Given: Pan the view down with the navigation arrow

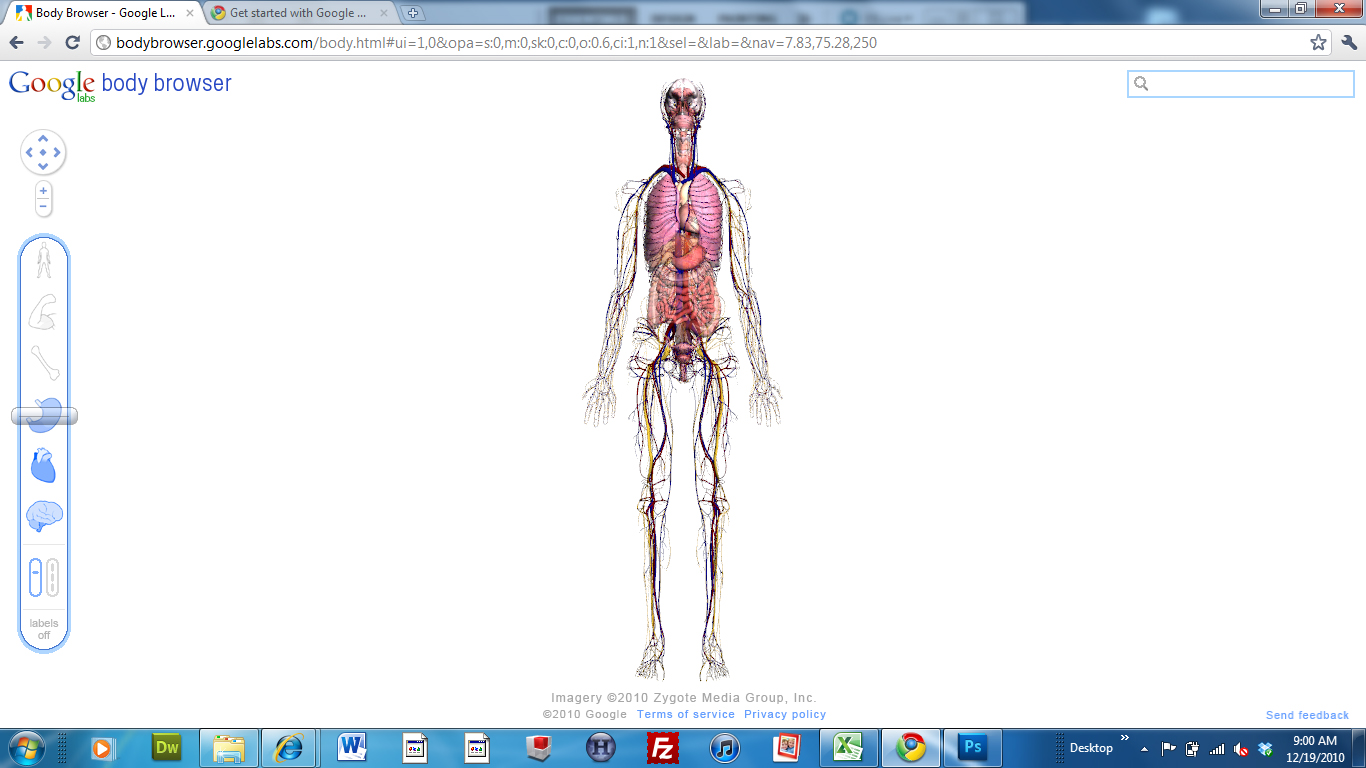Looking at the screenshot, I should tap(43, 166).
